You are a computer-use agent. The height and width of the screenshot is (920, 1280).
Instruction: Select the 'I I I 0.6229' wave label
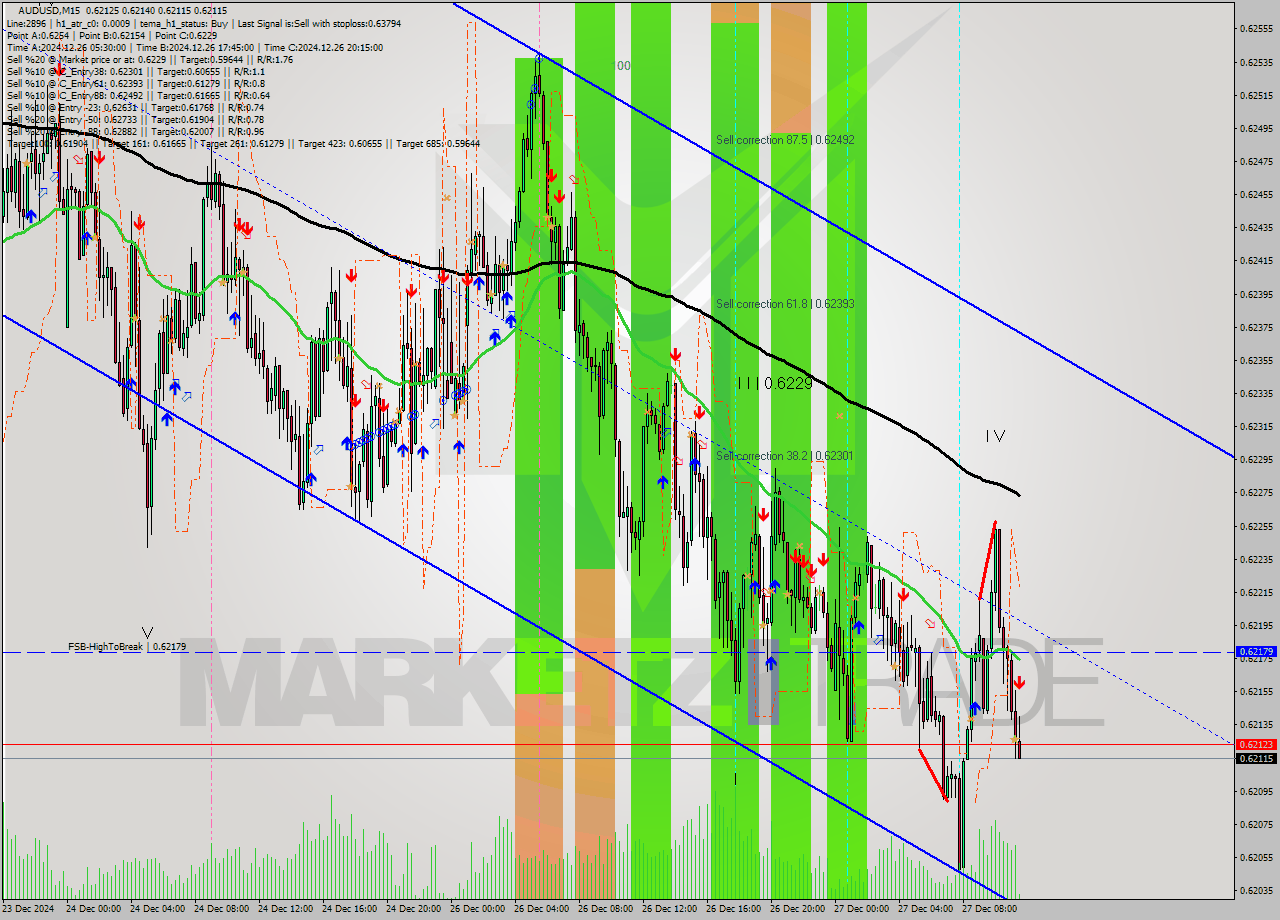(x=775, y=383)
